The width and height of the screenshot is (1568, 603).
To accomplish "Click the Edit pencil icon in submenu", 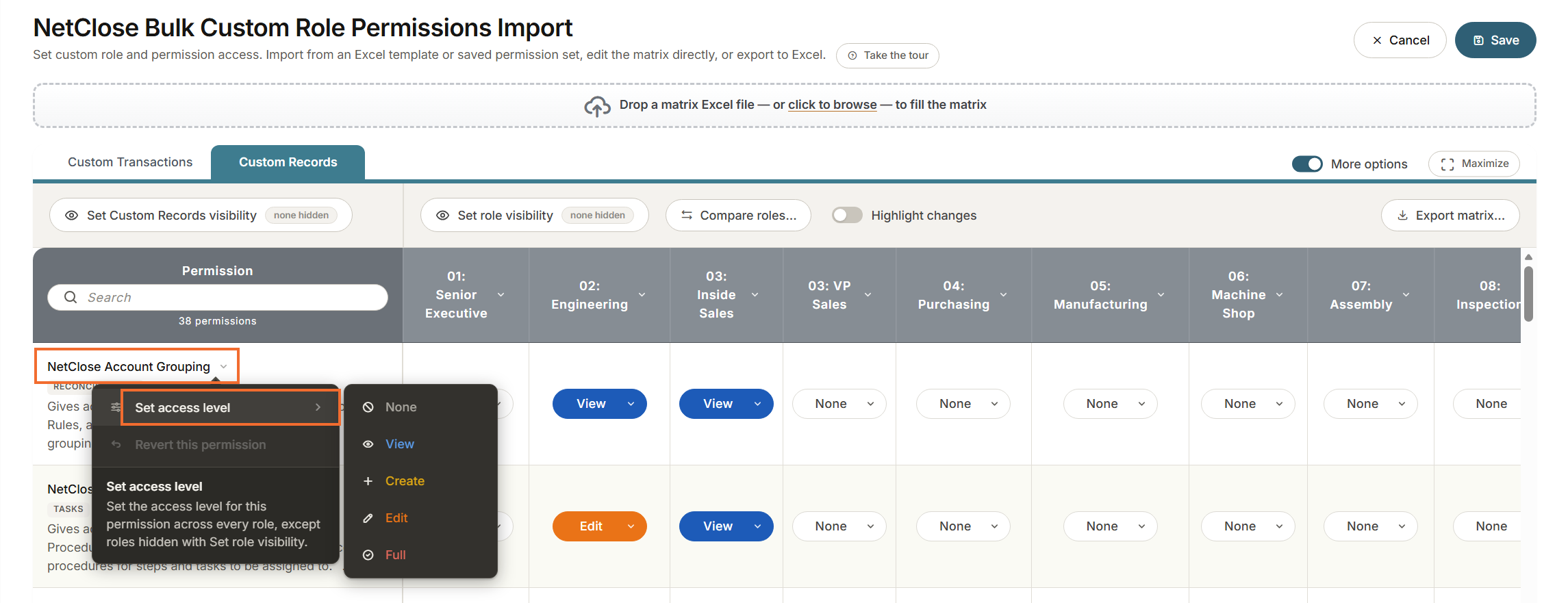I will click(368, 518).
